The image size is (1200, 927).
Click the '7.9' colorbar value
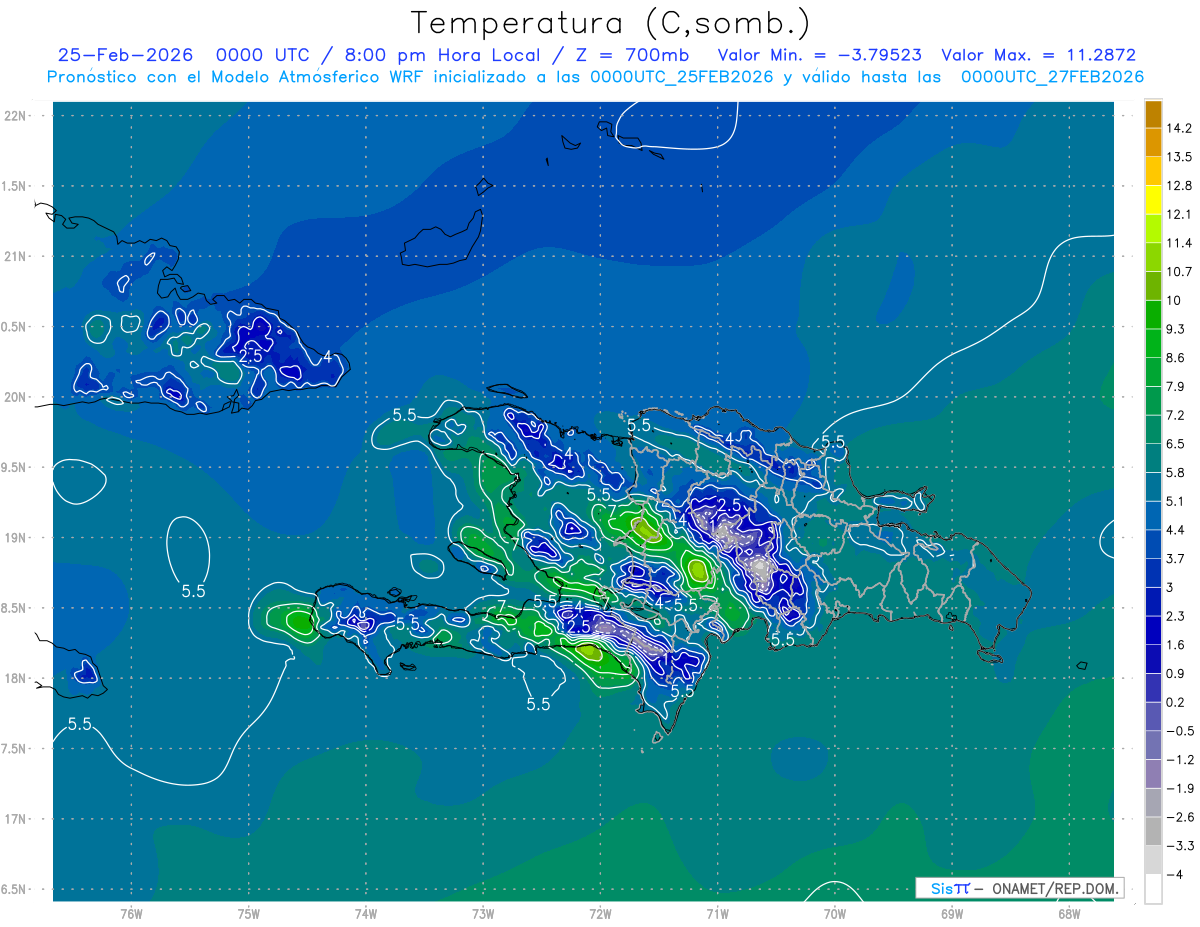[1176, 386]
